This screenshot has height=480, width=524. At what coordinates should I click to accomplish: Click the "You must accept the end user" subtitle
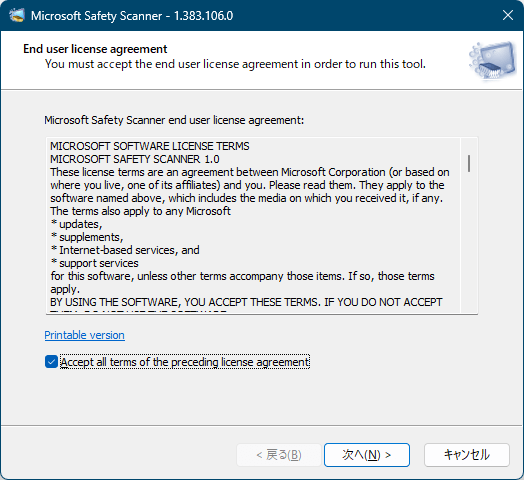(x=235, y=64)
